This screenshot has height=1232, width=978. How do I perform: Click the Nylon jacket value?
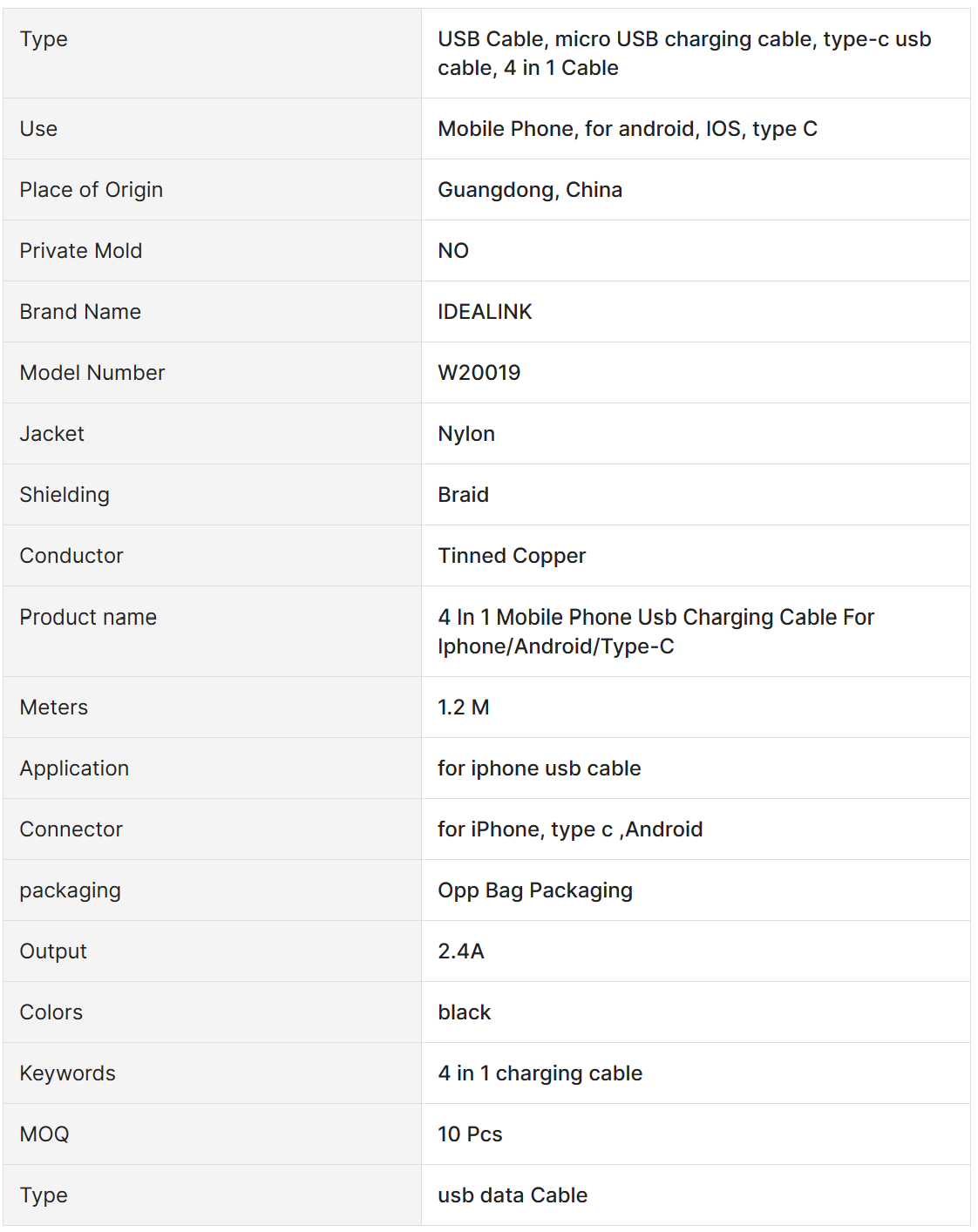466,434
